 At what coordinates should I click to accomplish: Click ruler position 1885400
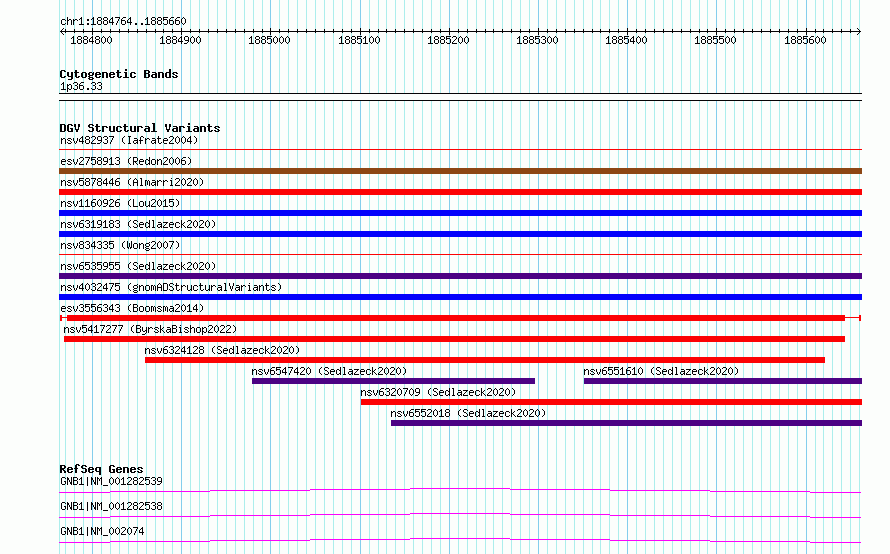click(x=627, y=40)
